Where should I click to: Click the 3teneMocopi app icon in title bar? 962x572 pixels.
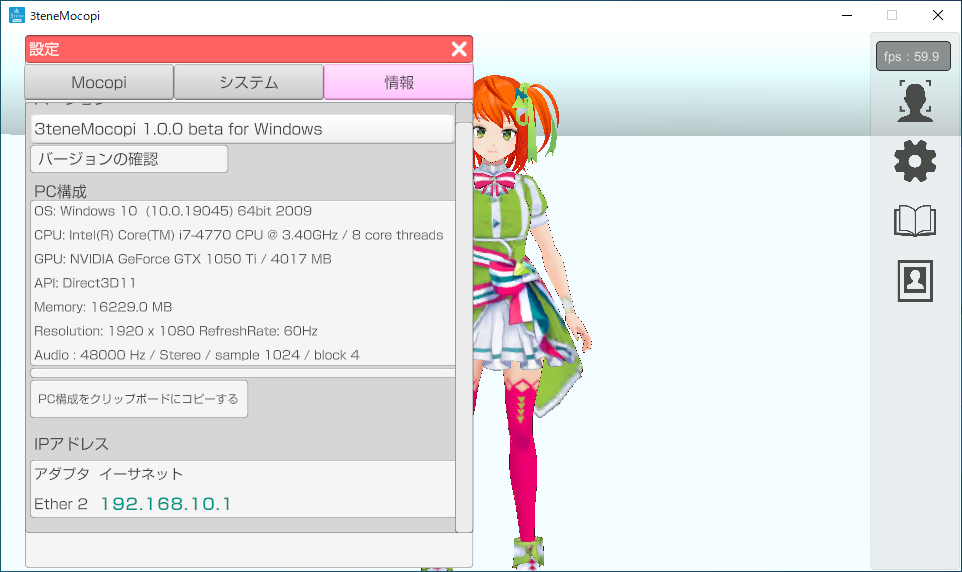(x=17, y=15)
